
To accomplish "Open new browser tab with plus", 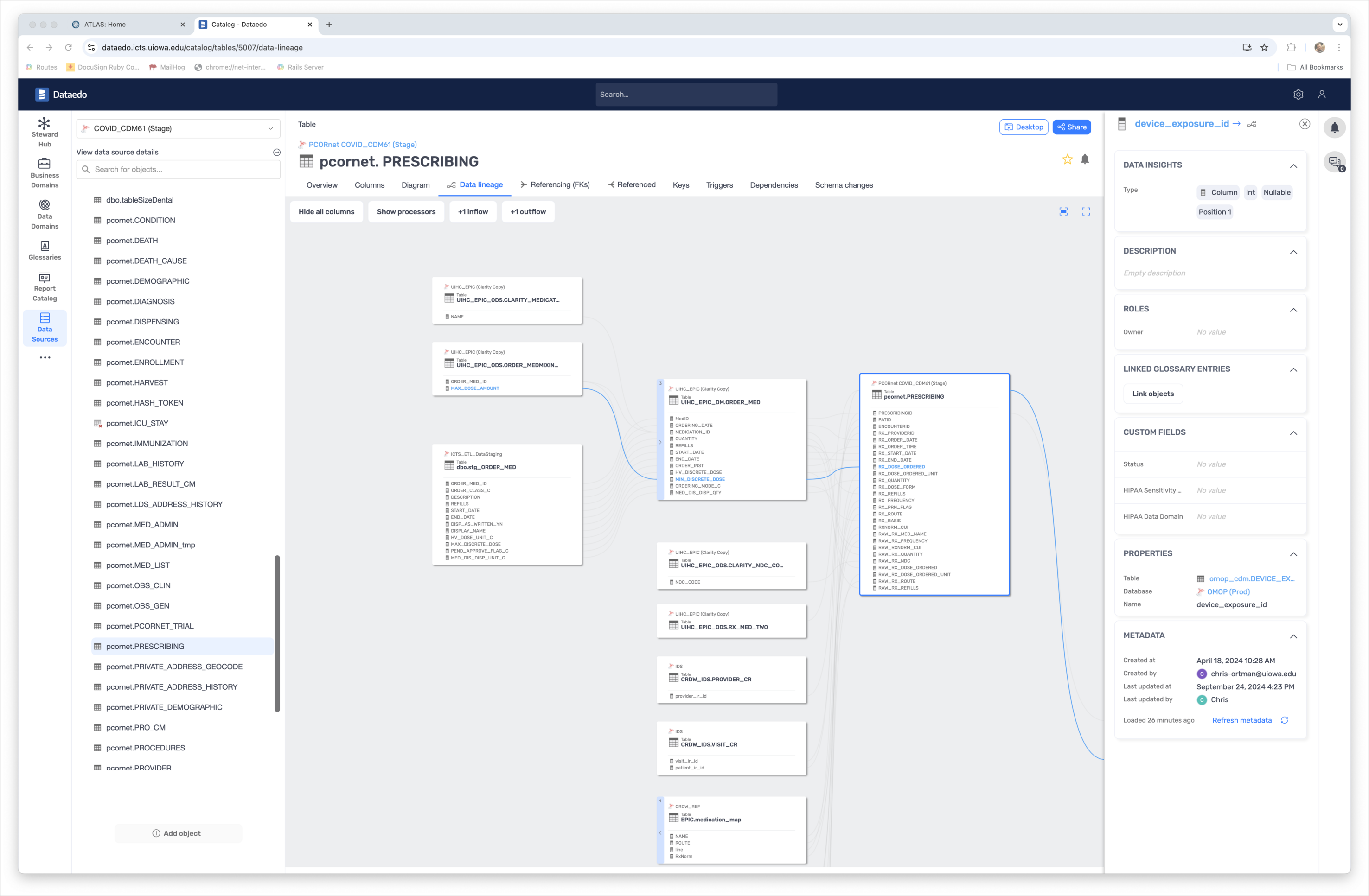I will pos(329,24).
